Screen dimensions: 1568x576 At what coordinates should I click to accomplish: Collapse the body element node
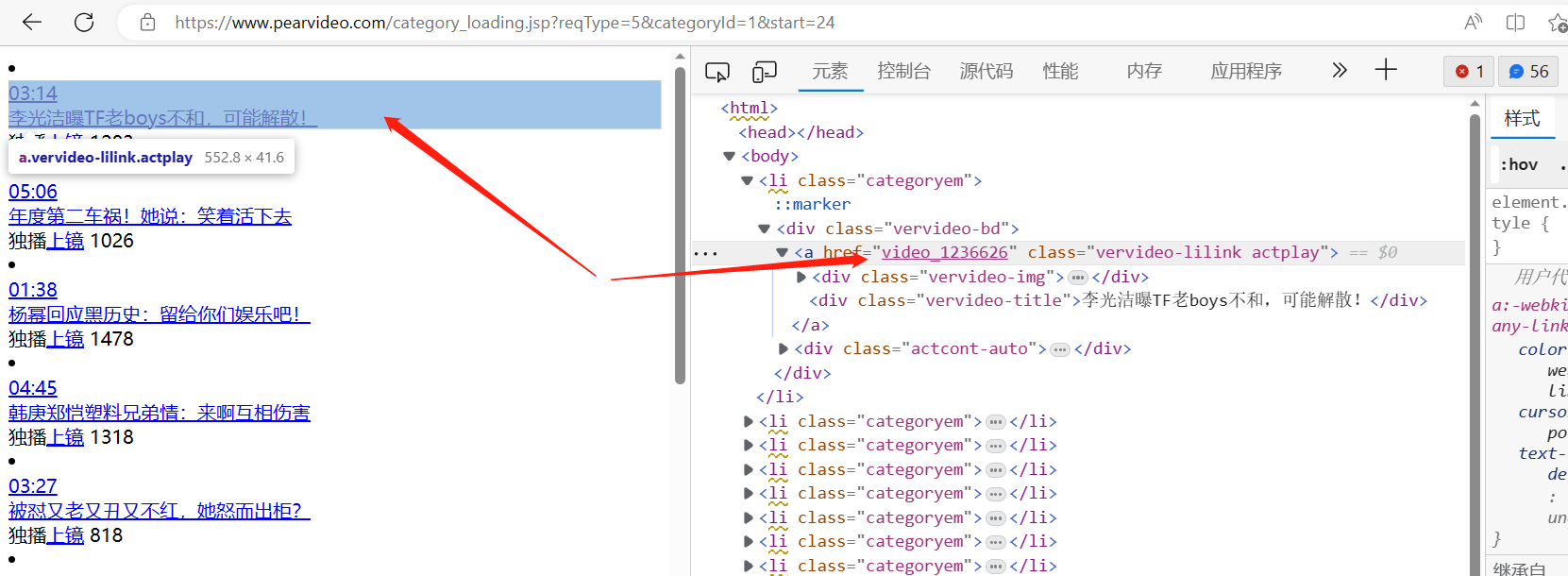point(729,156)
